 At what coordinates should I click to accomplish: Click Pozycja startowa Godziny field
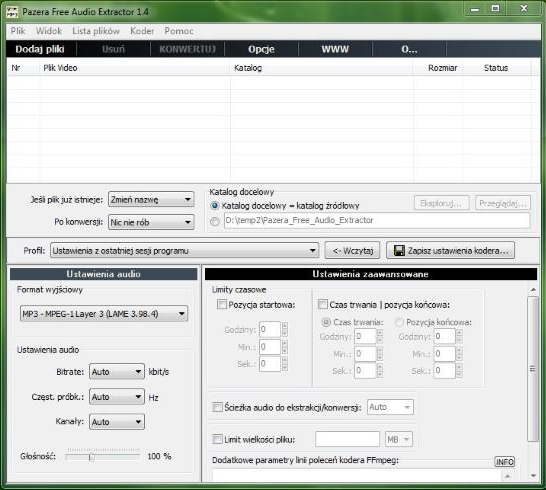pos(270,329)
